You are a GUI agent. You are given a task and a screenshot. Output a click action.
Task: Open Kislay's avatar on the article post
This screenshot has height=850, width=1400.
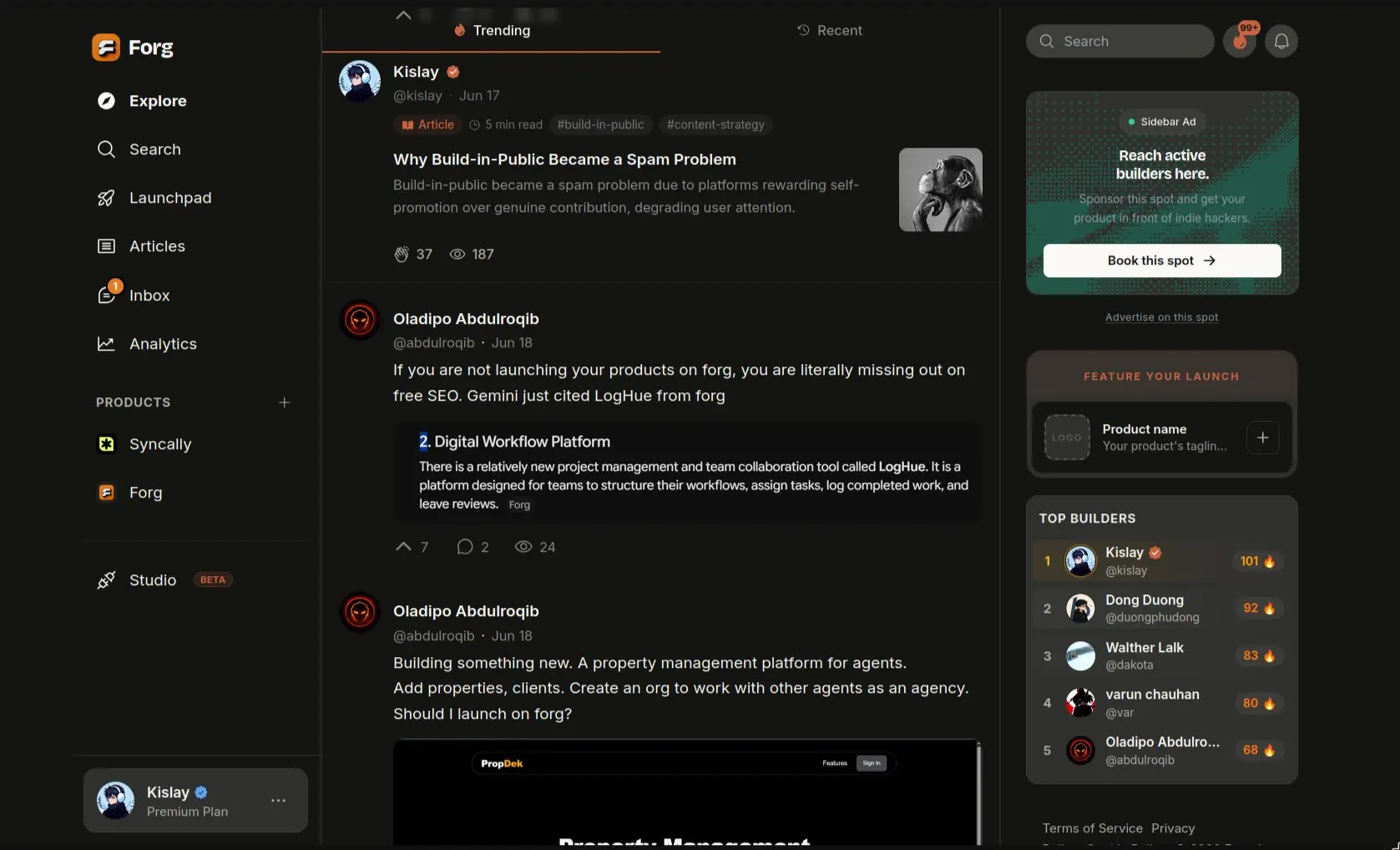coord(360,81)
